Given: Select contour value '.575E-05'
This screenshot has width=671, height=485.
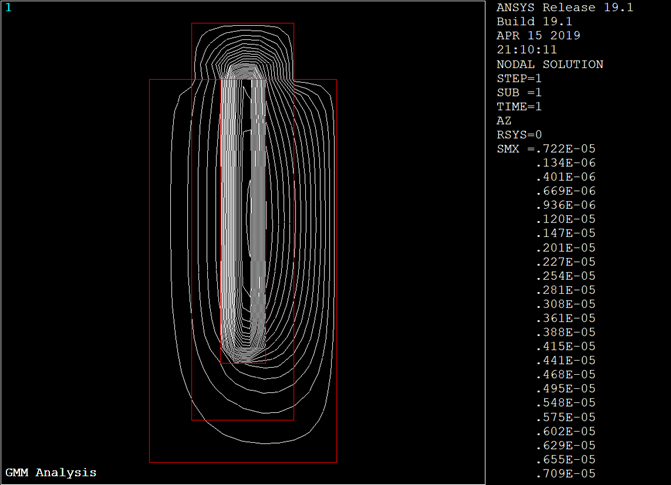Looking at the screenshot, I should click(x=566, y=417).
